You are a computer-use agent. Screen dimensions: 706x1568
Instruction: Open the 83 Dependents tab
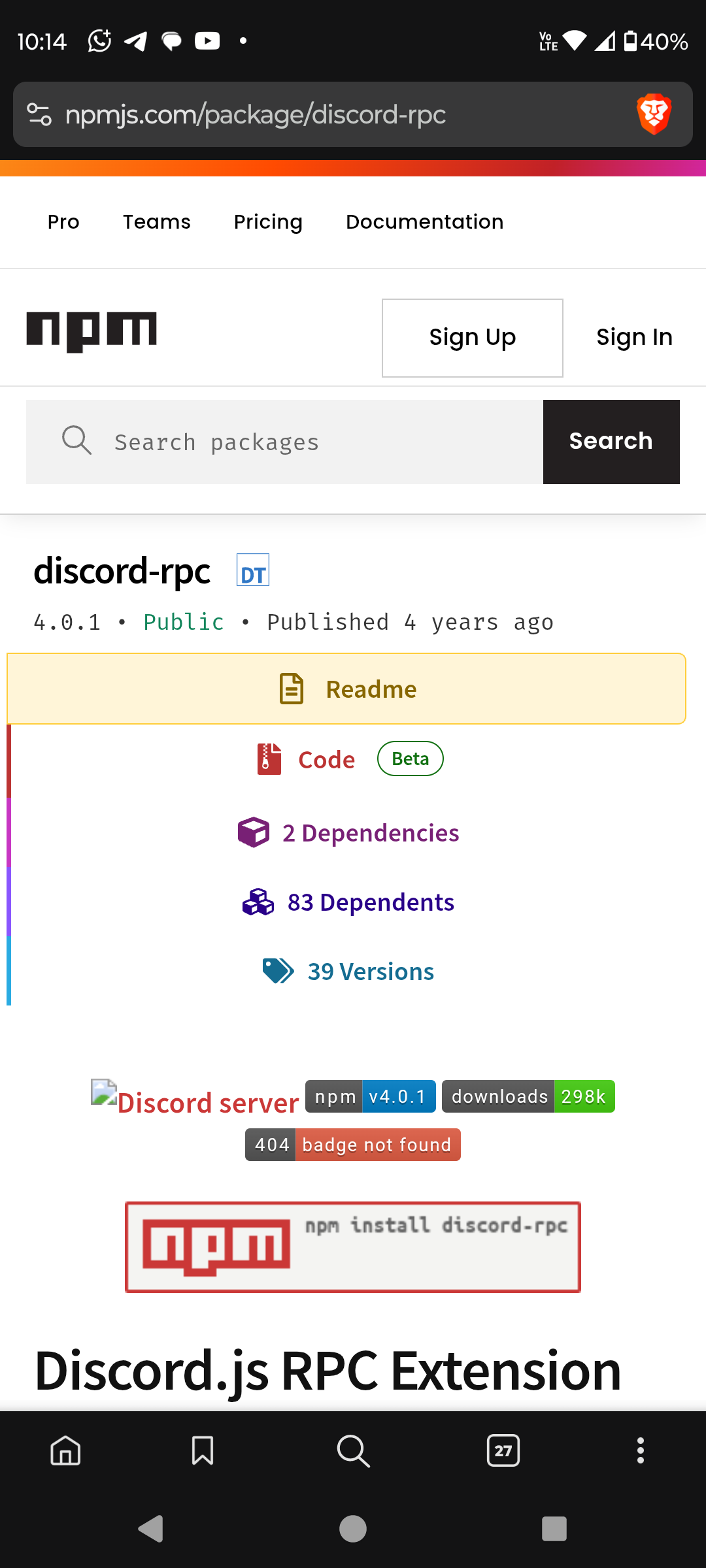click(x=346, y=902)
